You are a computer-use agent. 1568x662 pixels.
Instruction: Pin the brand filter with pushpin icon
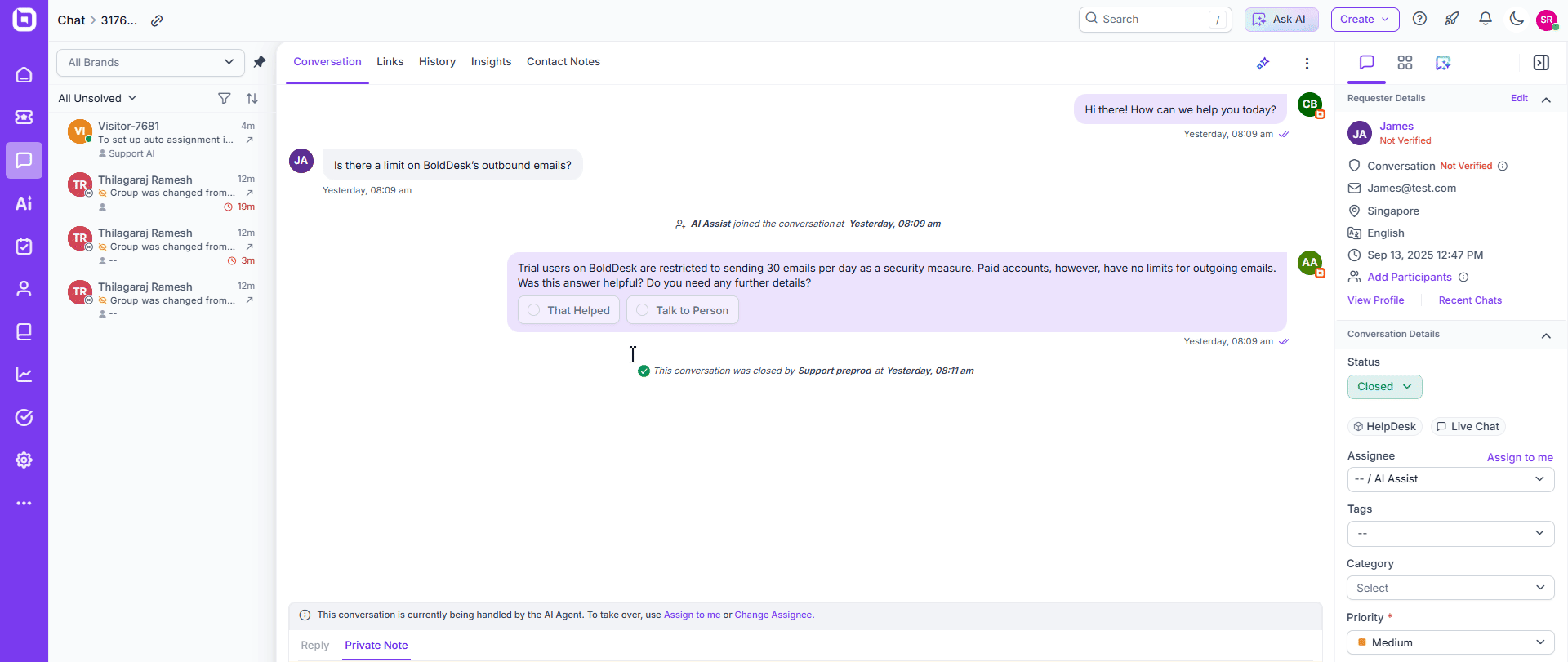[x=260, y=62]
